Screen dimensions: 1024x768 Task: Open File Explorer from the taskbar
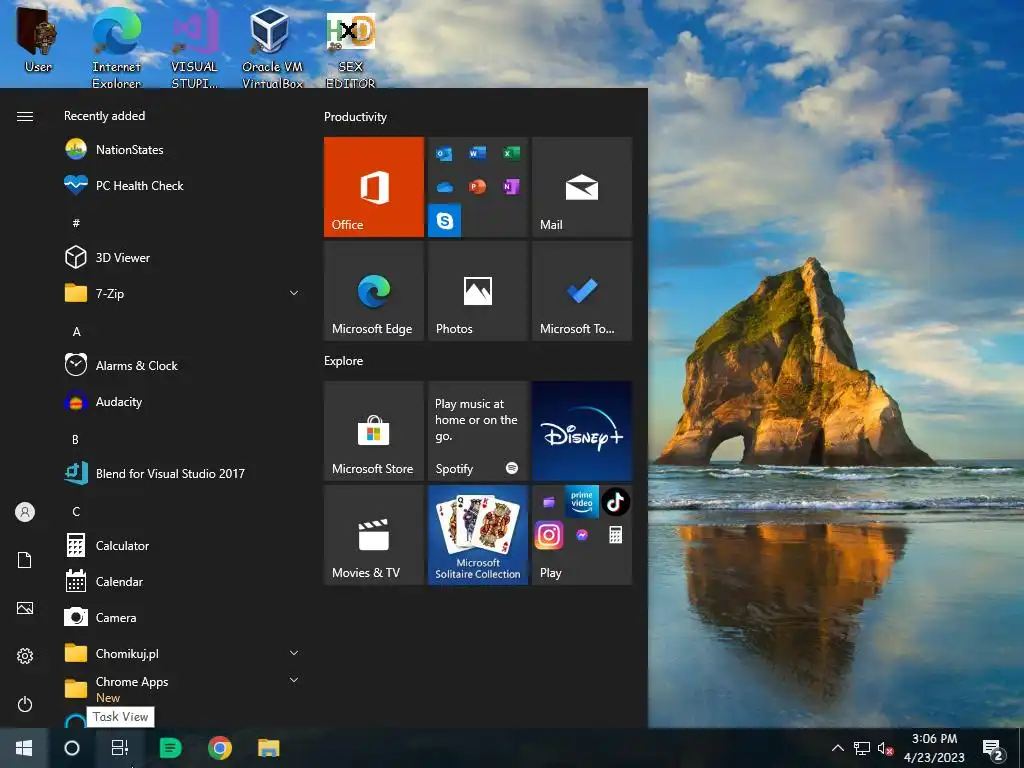[x=268, y=748]
